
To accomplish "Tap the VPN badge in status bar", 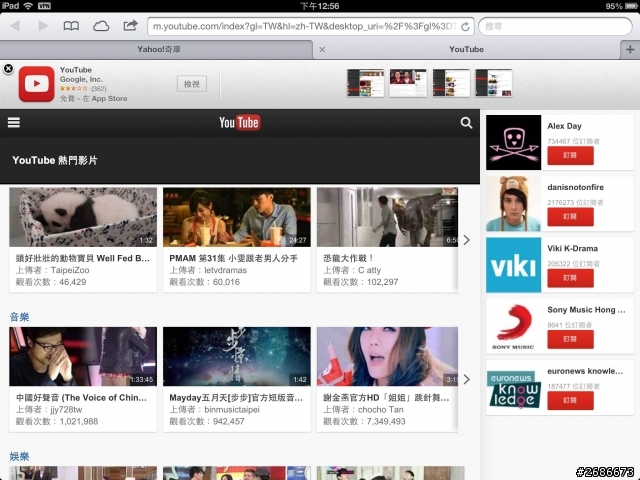I will click(x=44, y=6).
